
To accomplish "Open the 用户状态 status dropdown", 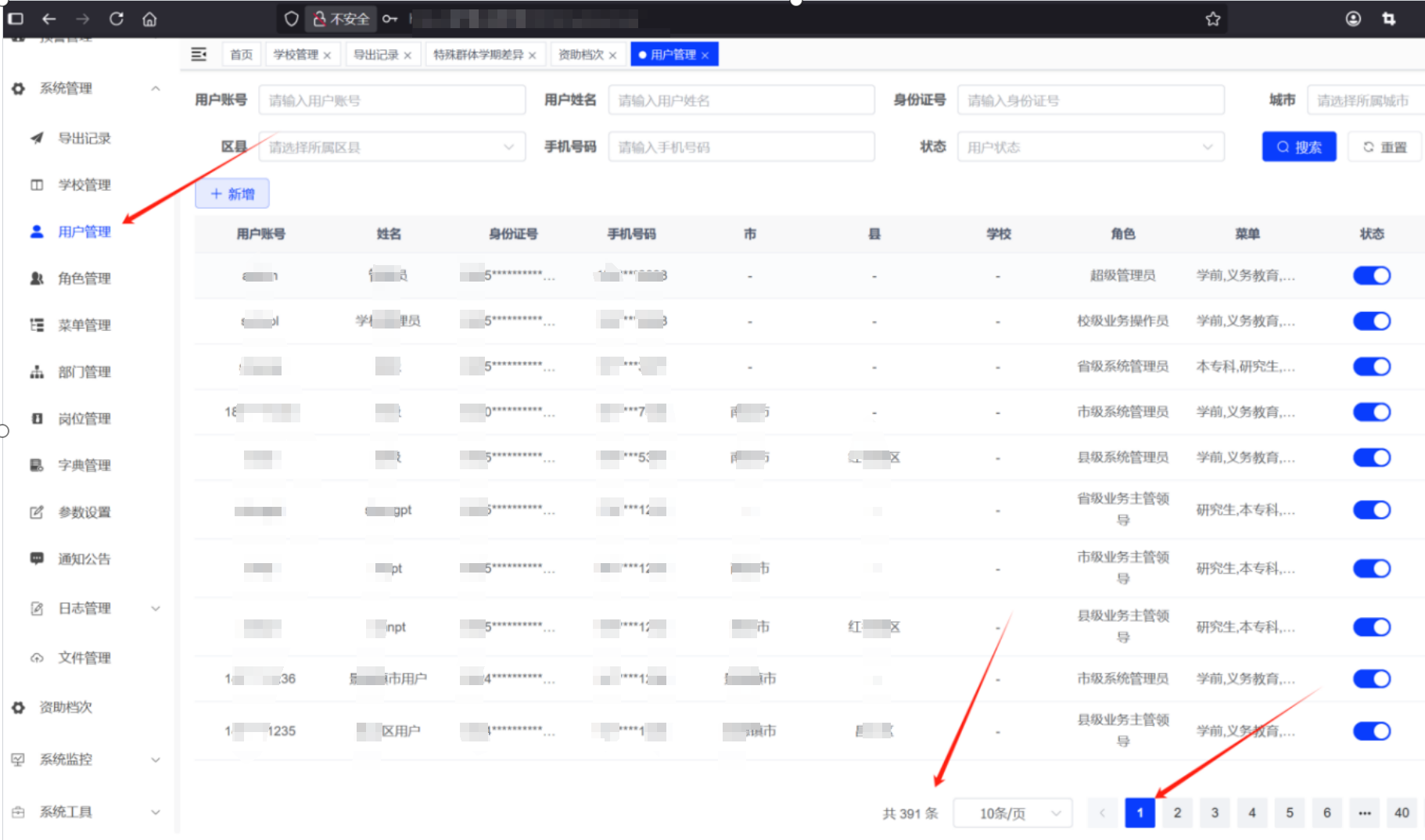I will 1090,147.
